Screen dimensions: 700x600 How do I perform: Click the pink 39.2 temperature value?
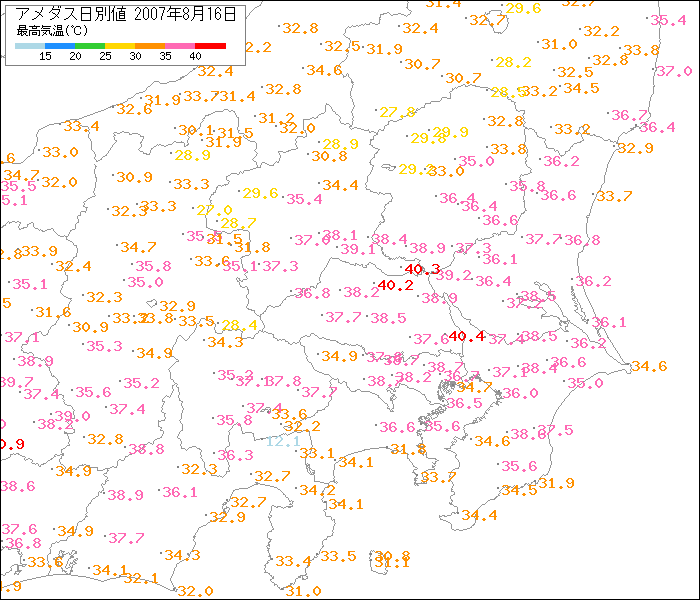tap(454, 275)
